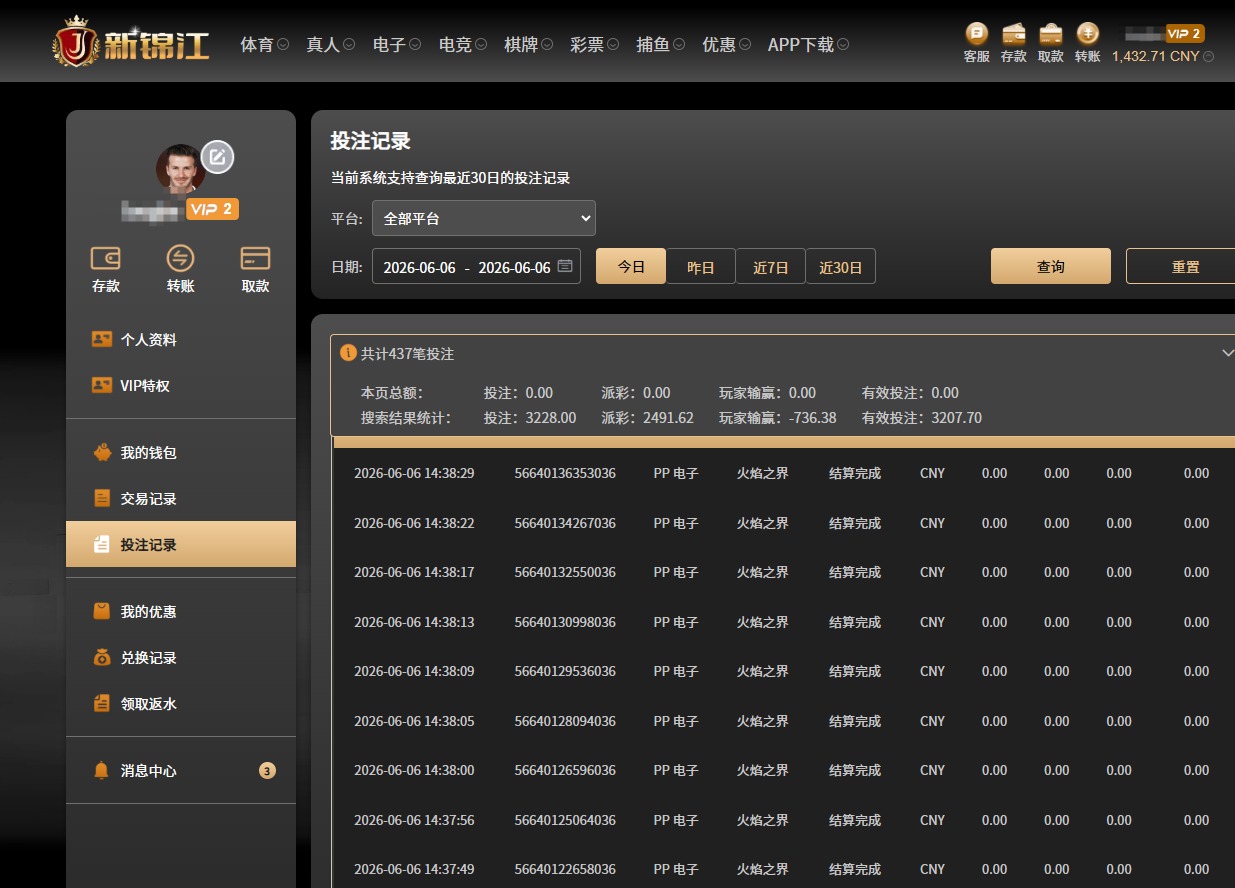
Task: Open the 彩票 menu
Action: (x=595, y=45)
